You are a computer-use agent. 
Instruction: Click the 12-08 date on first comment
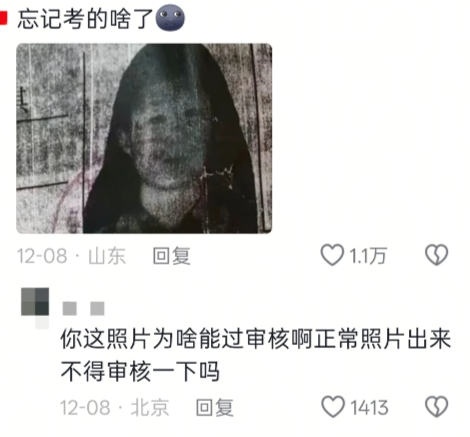(42, 256)
